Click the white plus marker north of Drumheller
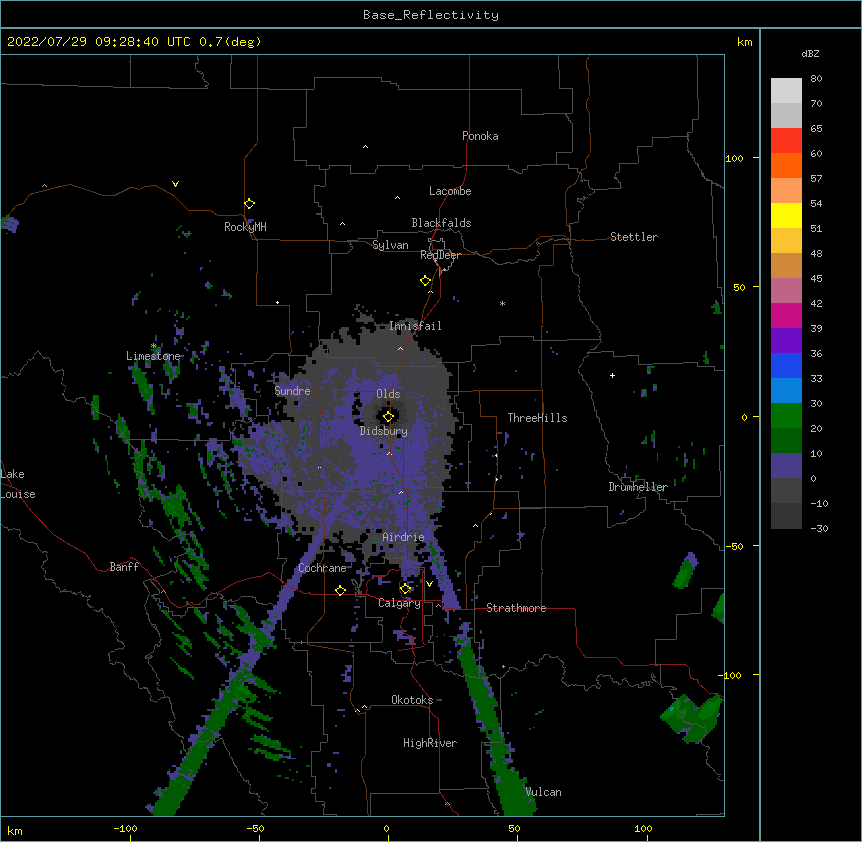 tap(612, 375)
